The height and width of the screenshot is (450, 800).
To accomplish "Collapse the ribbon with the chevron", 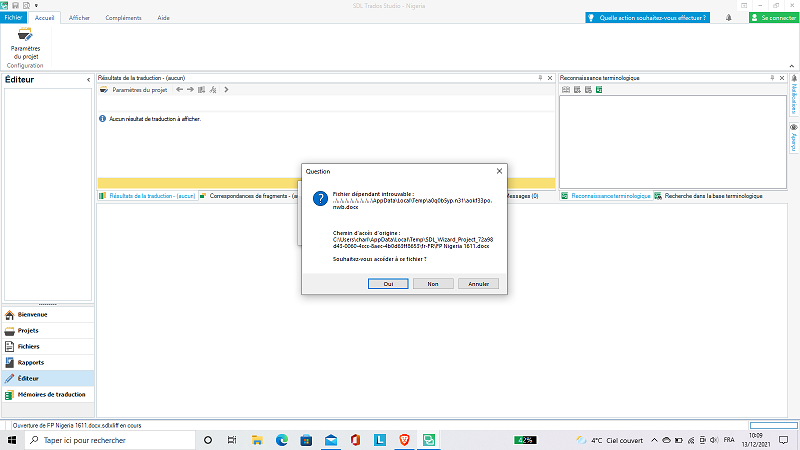I will coord(791,66).
